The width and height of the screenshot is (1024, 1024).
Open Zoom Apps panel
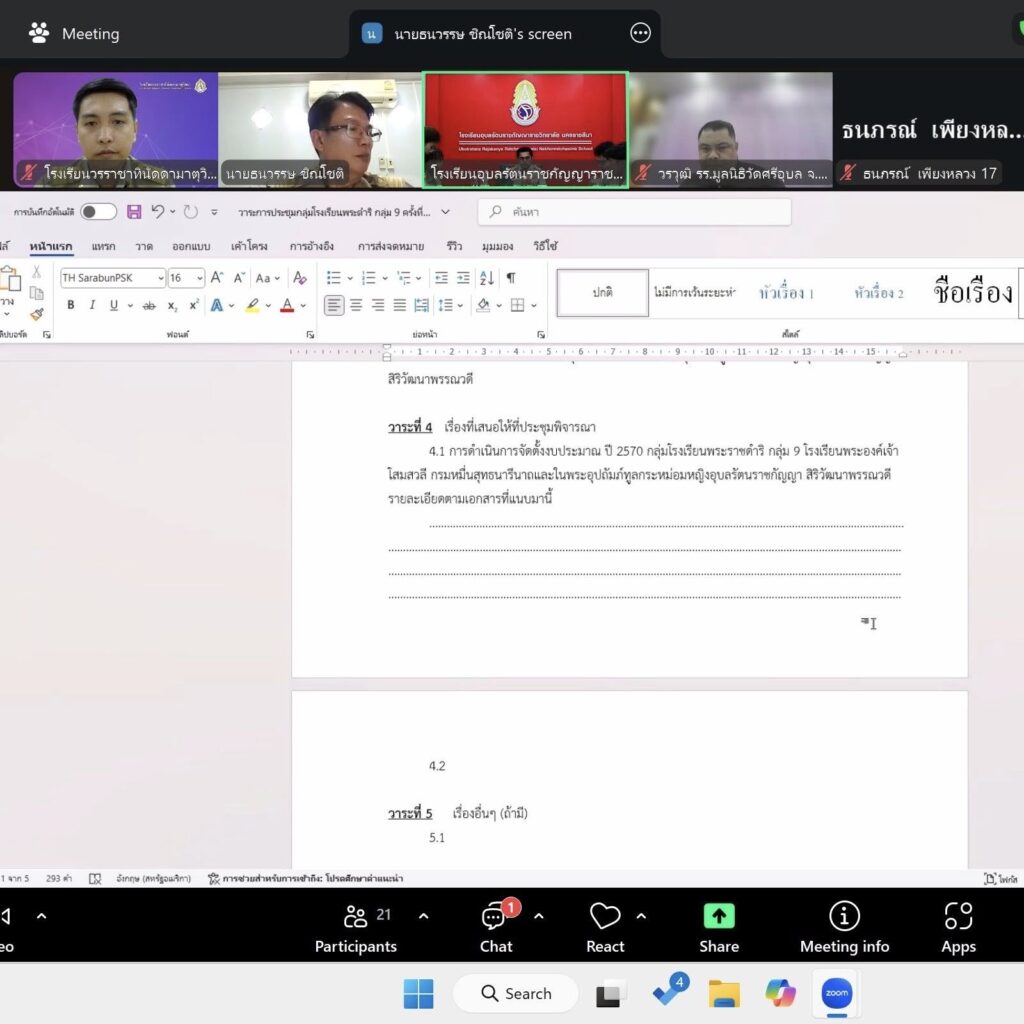point(958,928)
